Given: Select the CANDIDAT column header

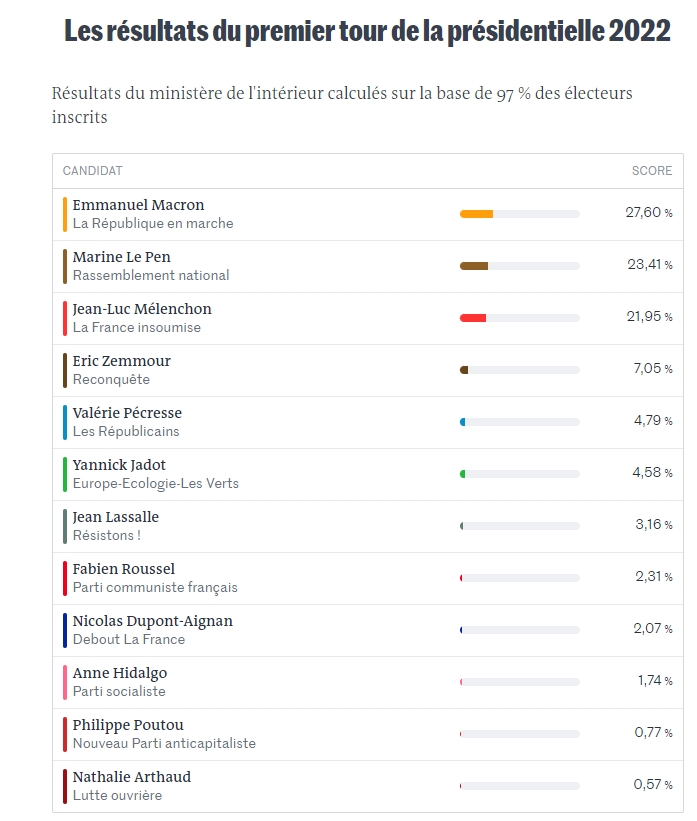Looking at the screenshot, I should [93, 171].
